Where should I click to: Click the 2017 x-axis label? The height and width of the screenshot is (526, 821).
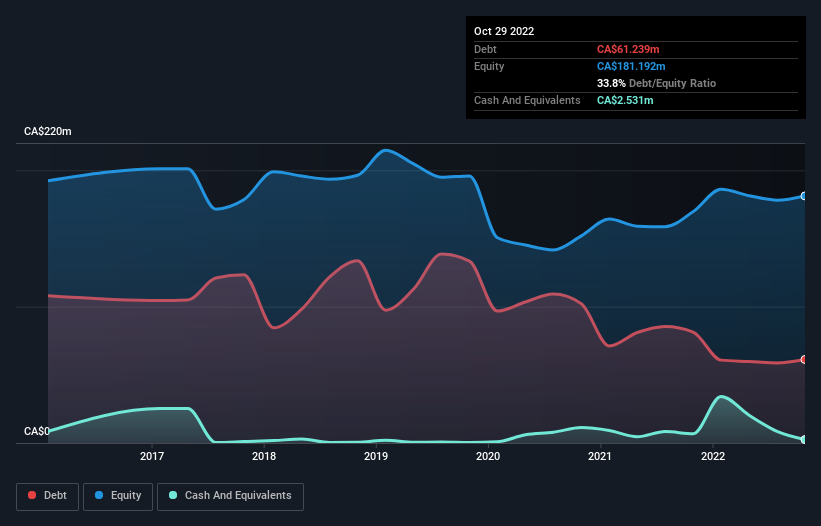point(152,456)
